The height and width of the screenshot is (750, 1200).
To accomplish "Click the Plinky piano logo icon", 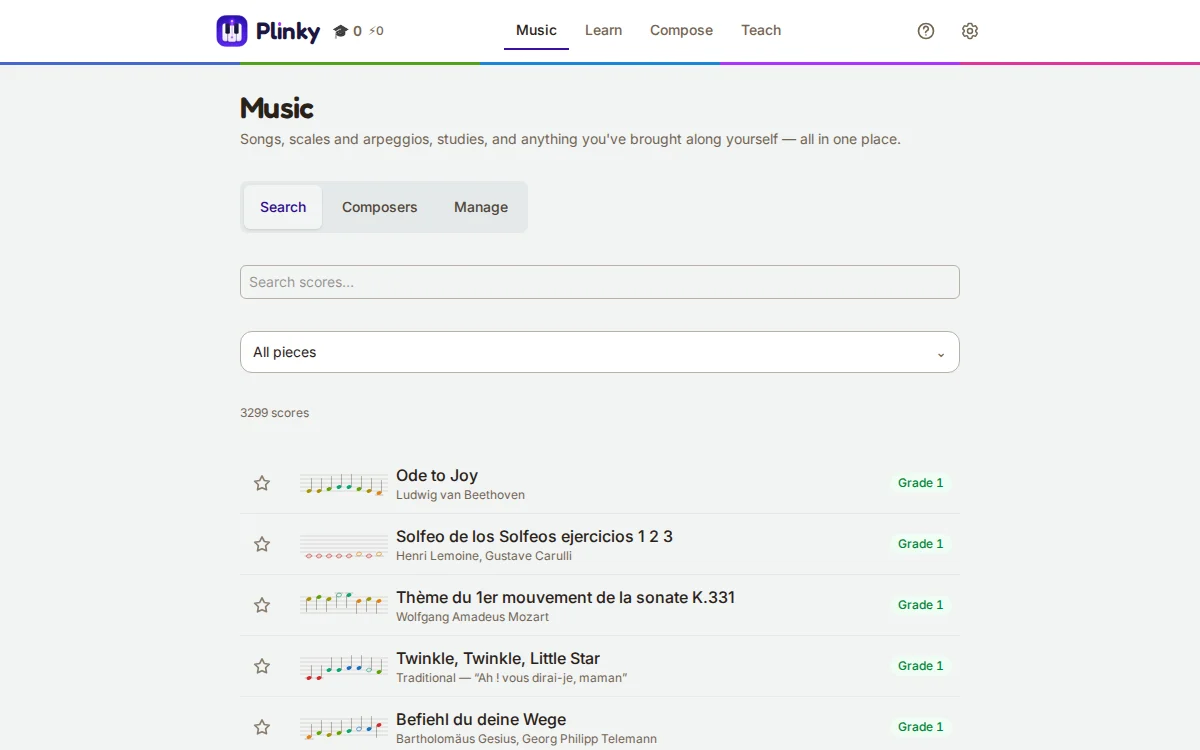I will [x=232, y=31].
